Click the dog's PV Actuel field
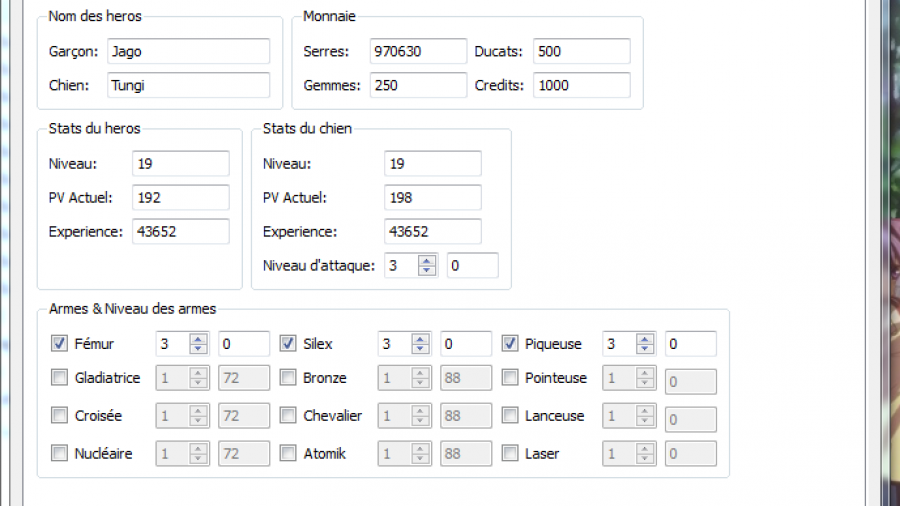 pyautogui.click(x=432, y=198)
